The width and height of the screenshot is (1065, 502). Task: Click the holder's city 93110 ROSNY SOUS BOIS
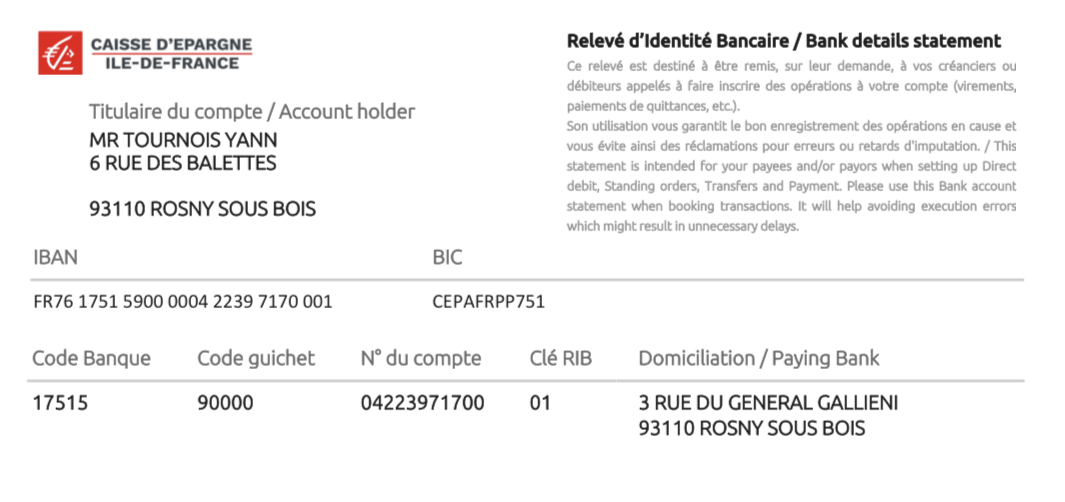click(x=202, y=209)
